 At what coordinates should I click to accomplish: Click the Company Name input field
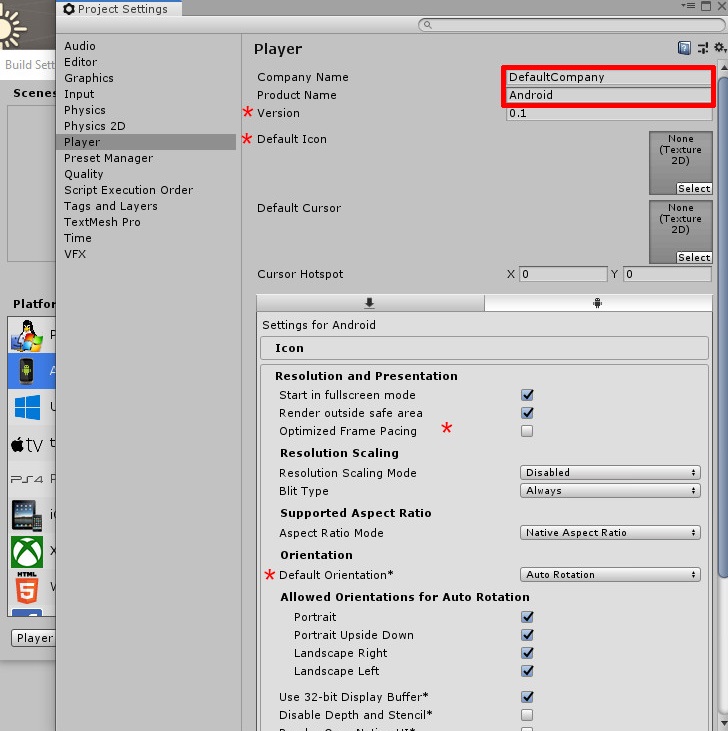click(608, 77)
